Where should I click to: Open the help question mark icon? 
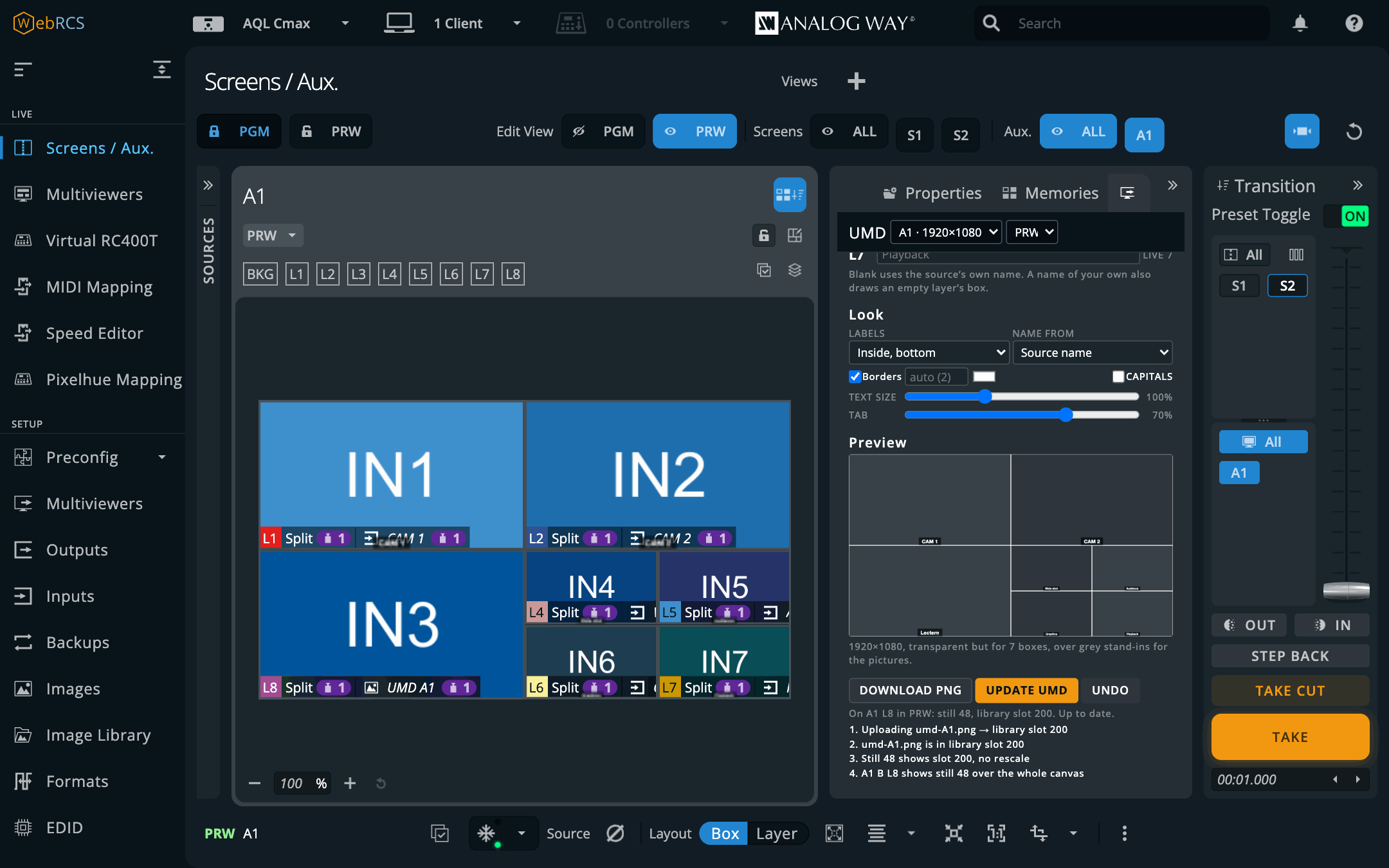(1354, 24)
